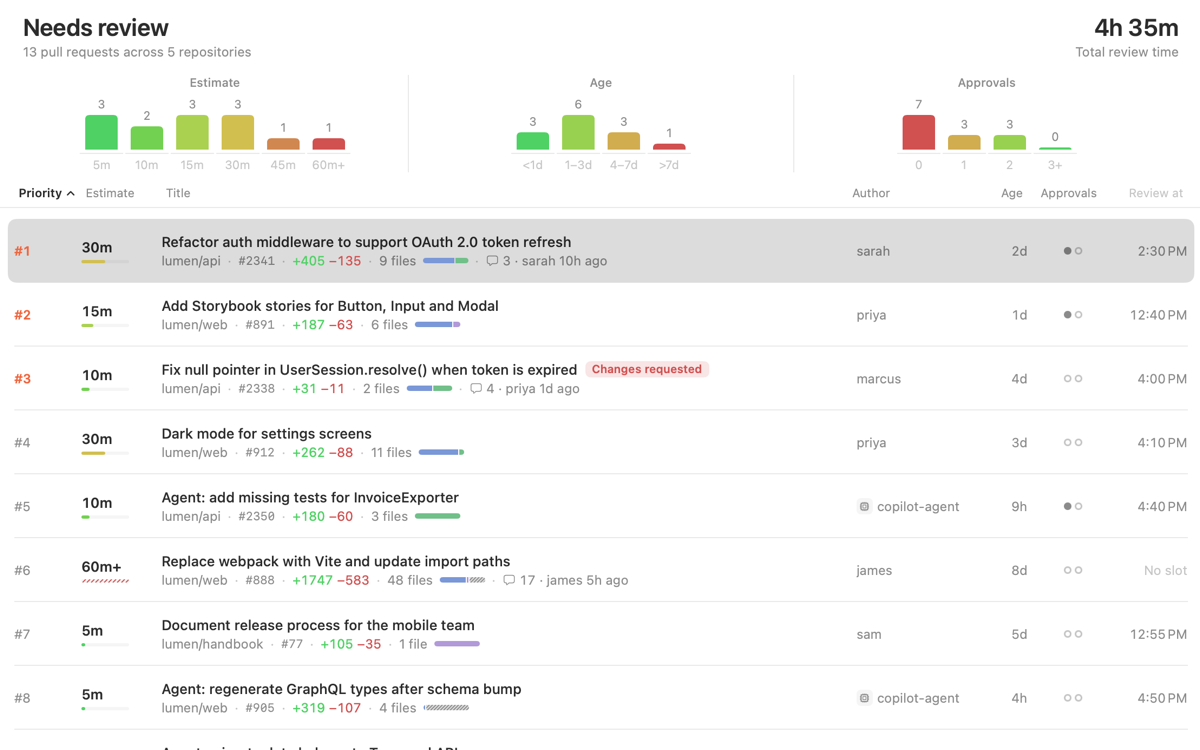Click the 30m estimate progress in row #1
The height and width of the screenshot is (750, 1200).
(105, 262)
